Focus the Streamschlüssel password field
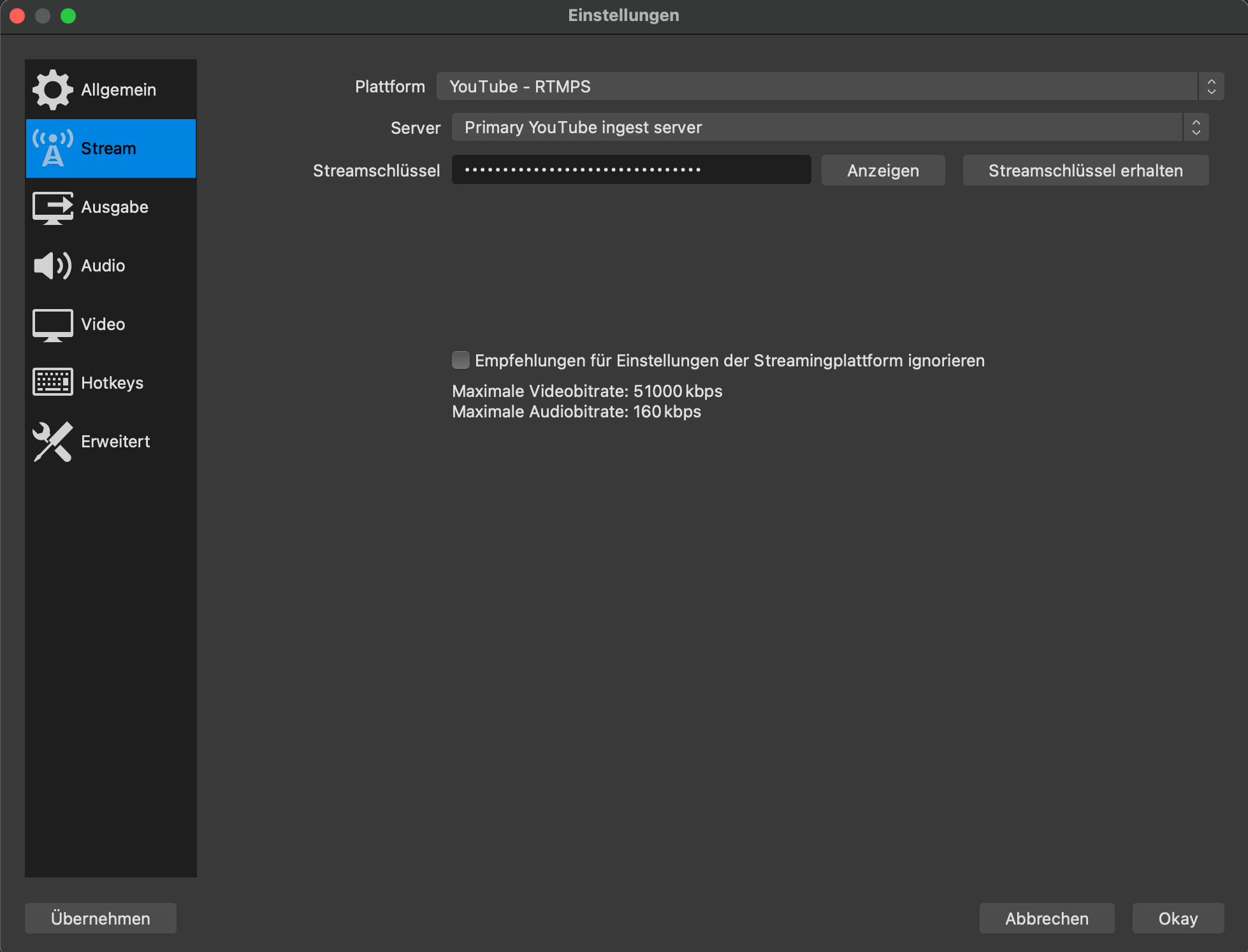Screen dimensions: 1248x952 (631, 170)
